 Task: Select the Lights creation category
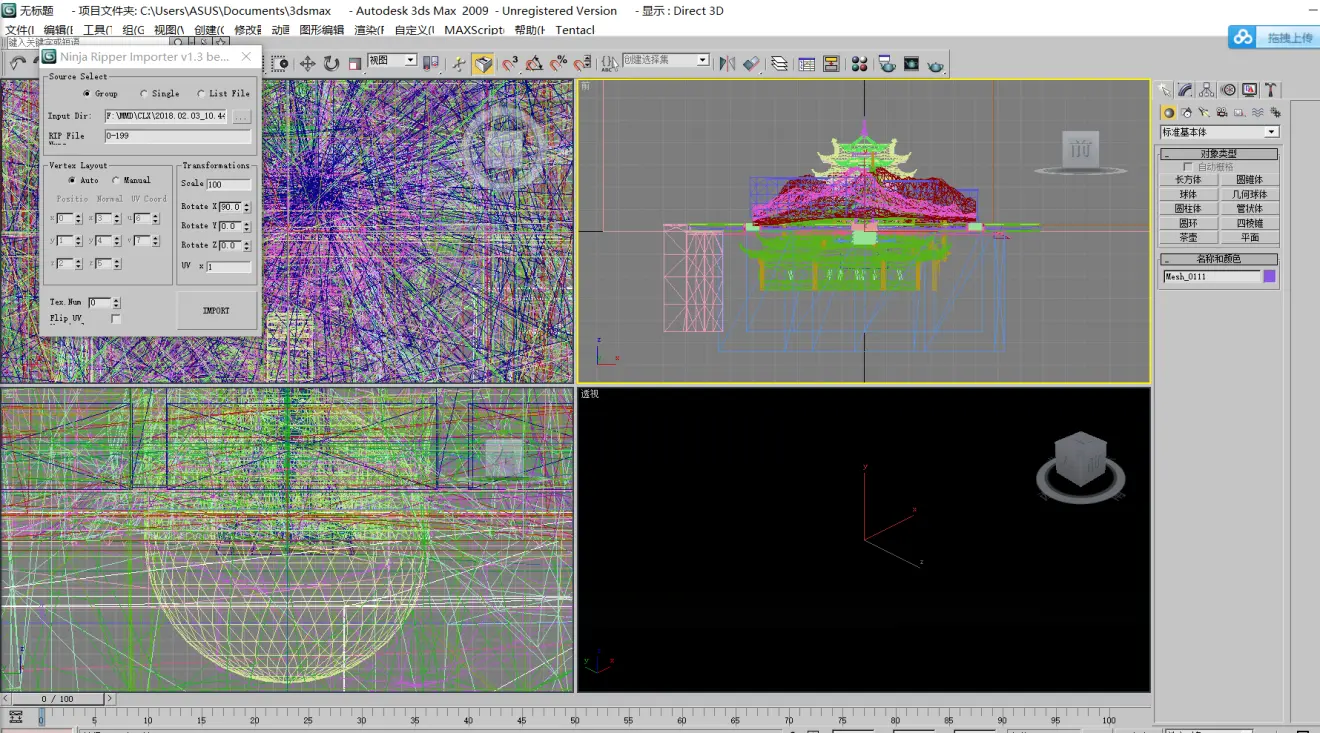pos(1204,113)
